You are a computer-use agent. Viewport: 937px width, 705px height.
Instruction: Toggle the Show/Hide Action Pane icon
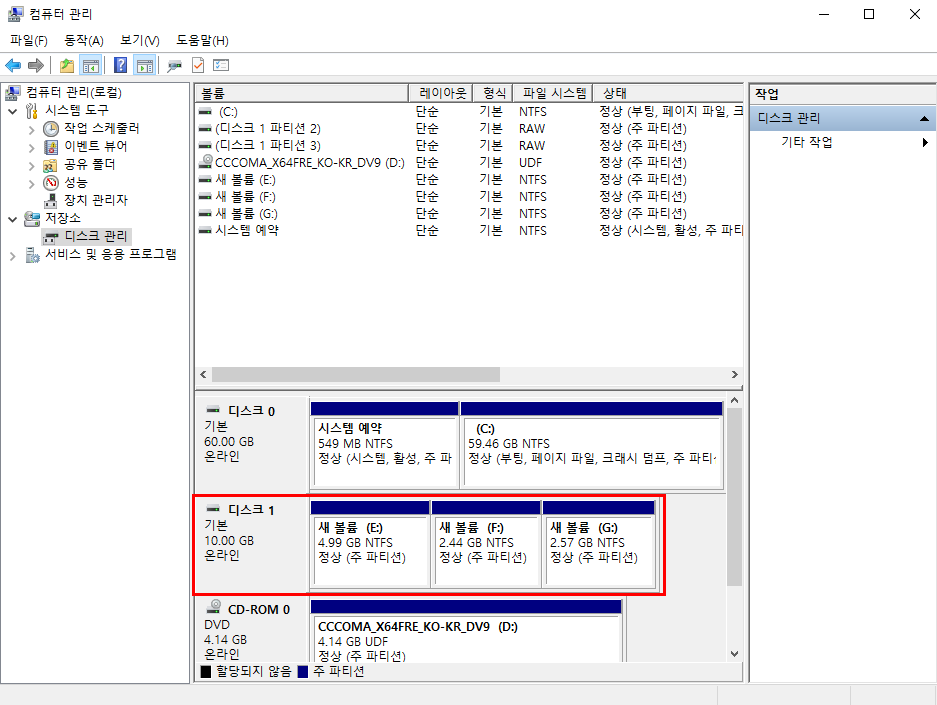click(x=145, y=65)
